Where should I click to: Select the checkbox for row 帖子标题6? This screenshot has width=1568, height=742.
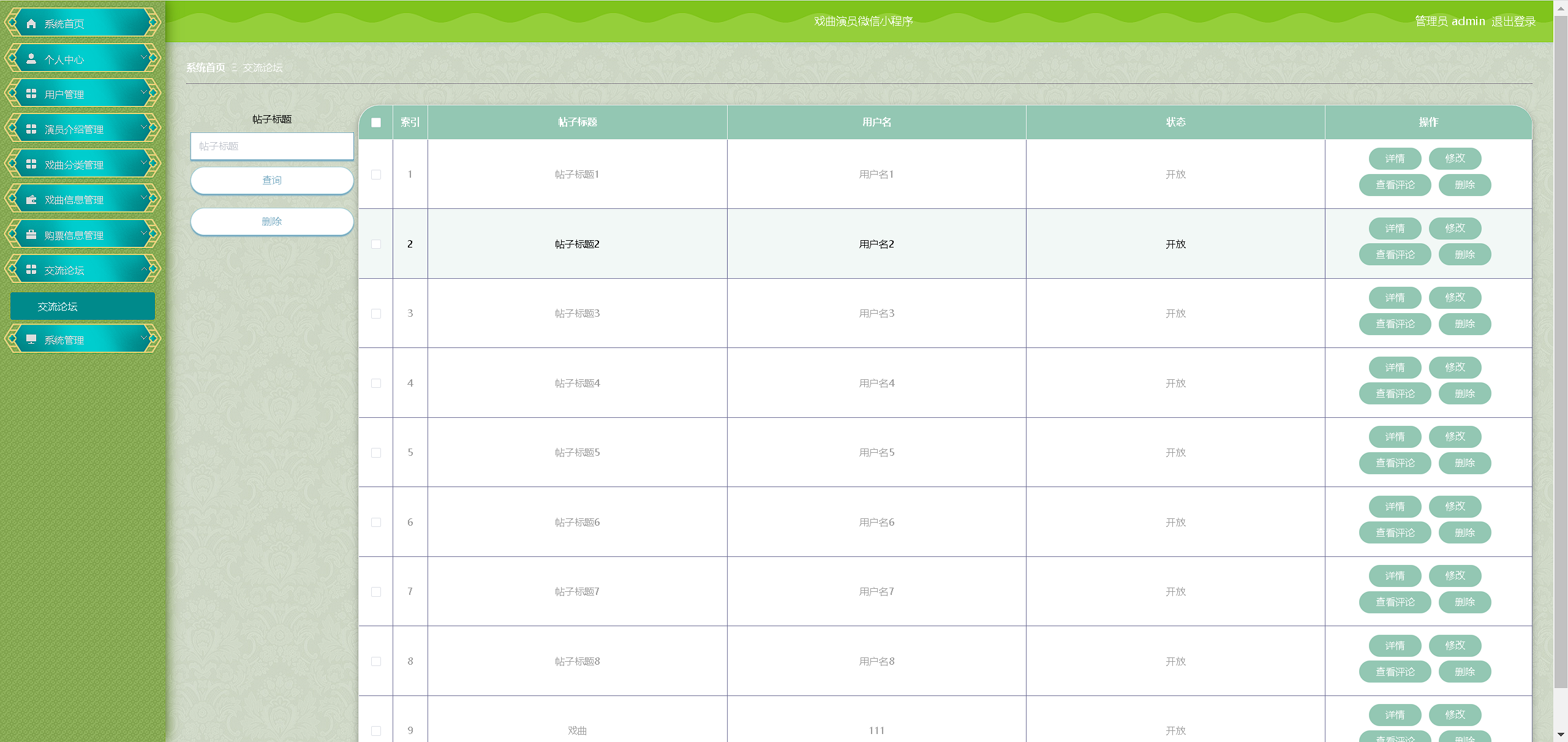coord(376,523)
